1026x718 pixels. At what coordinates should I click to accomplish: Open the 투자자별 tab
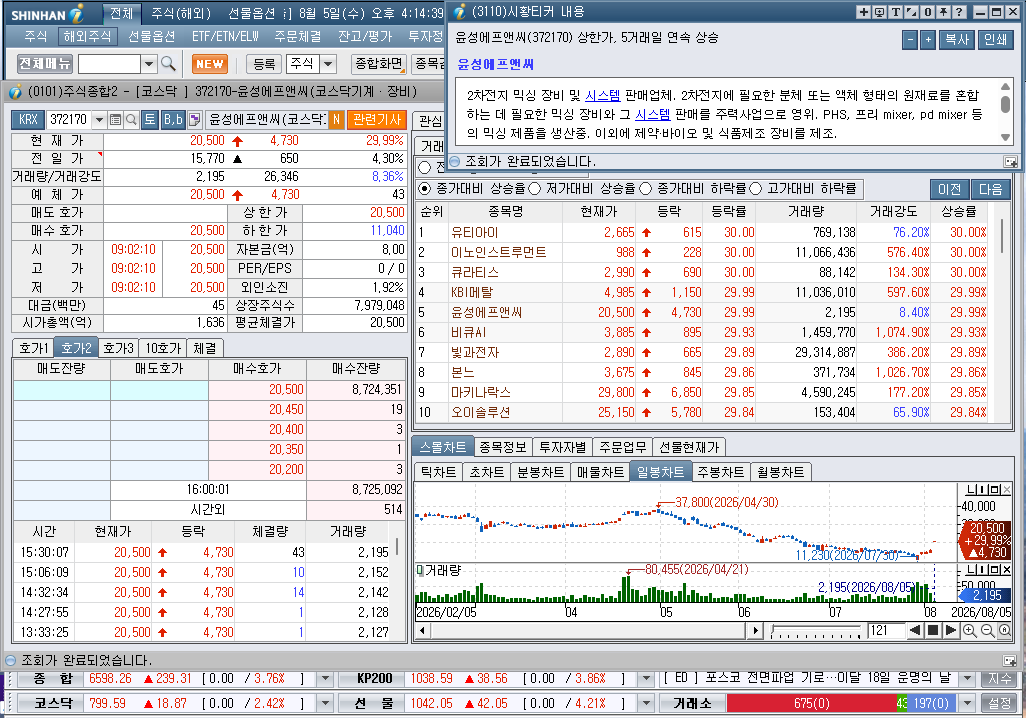pos(562,447)
